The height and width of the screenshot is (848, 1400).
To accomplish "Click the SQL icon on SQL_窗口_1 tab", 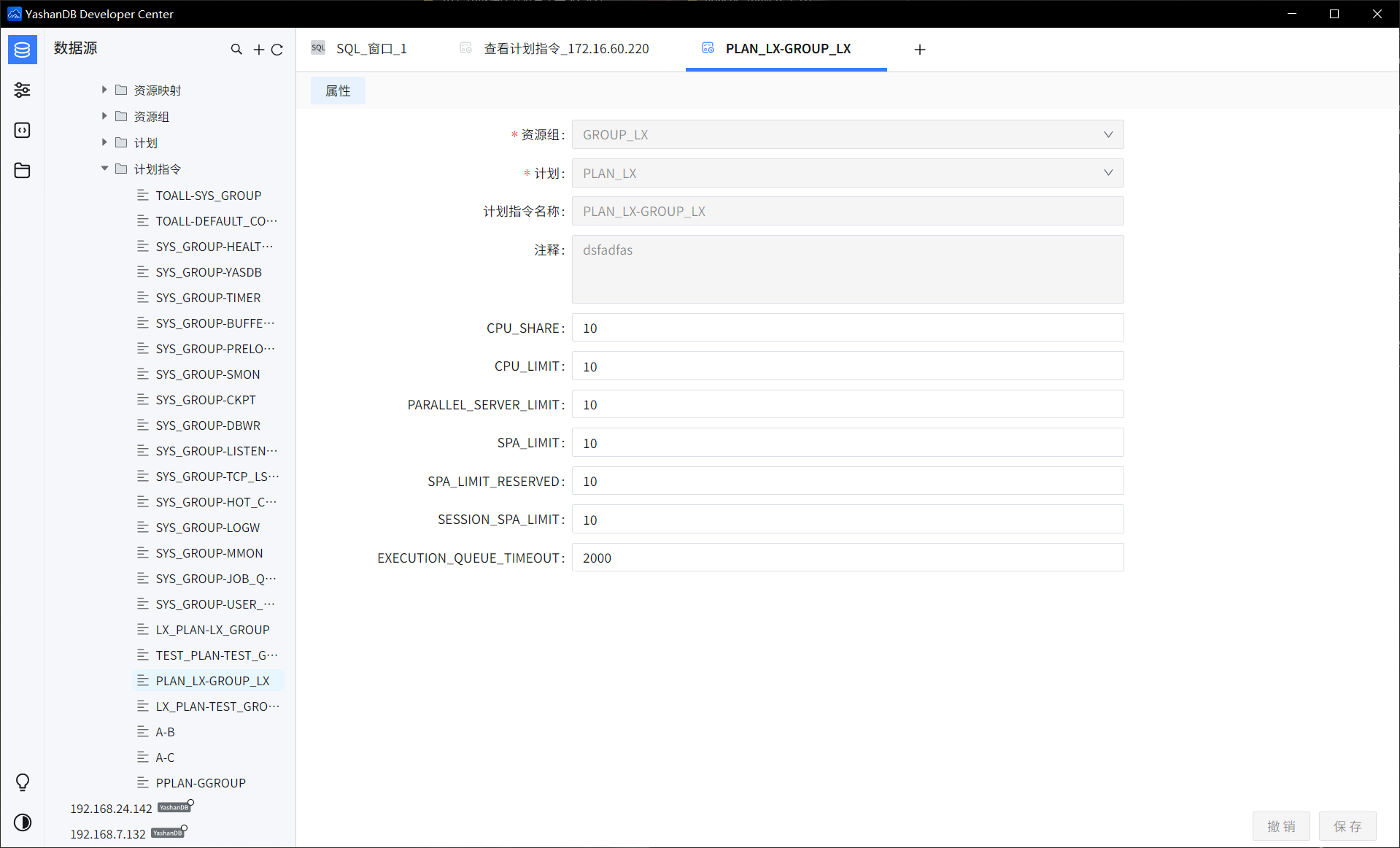I will (318, 48).
